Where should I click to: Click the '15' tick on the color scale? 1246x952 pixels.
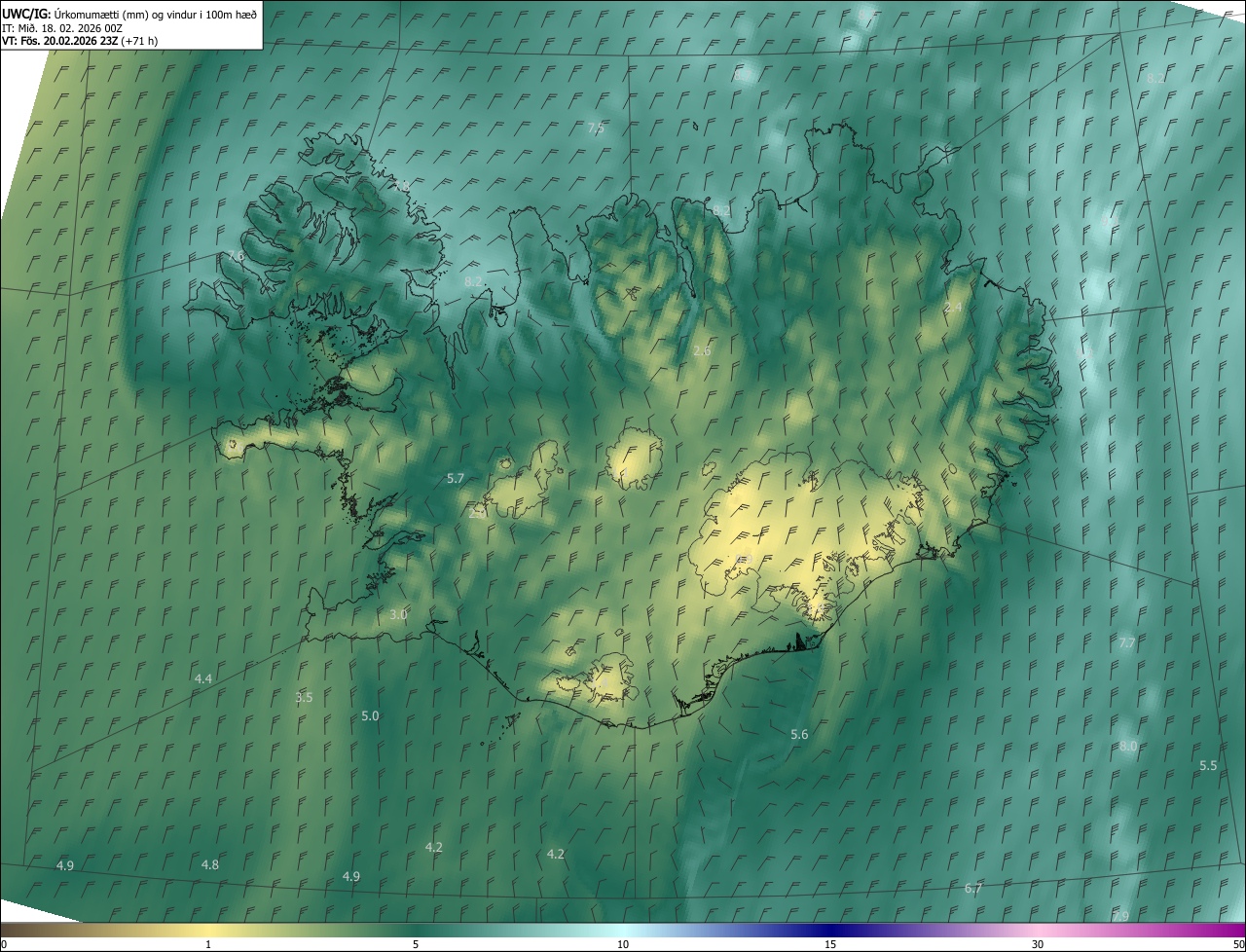[830, 944]
